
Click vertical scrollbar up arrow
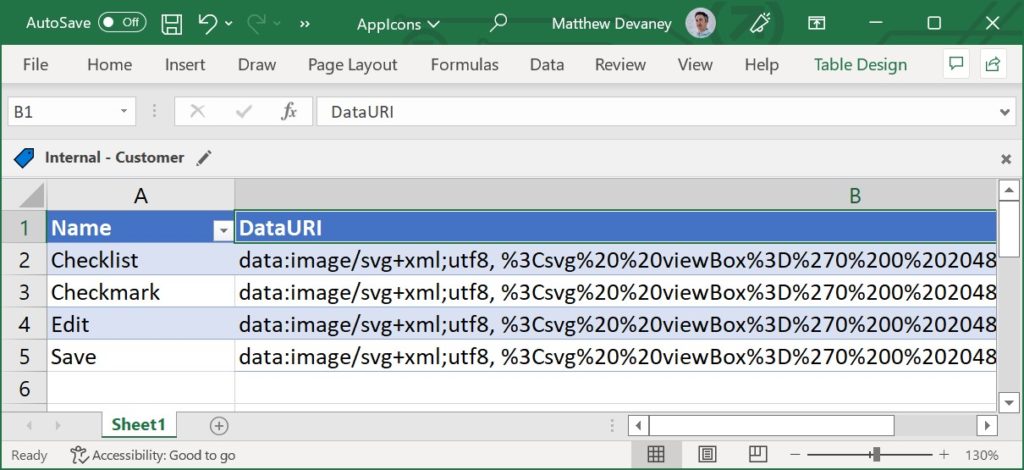1009,191
